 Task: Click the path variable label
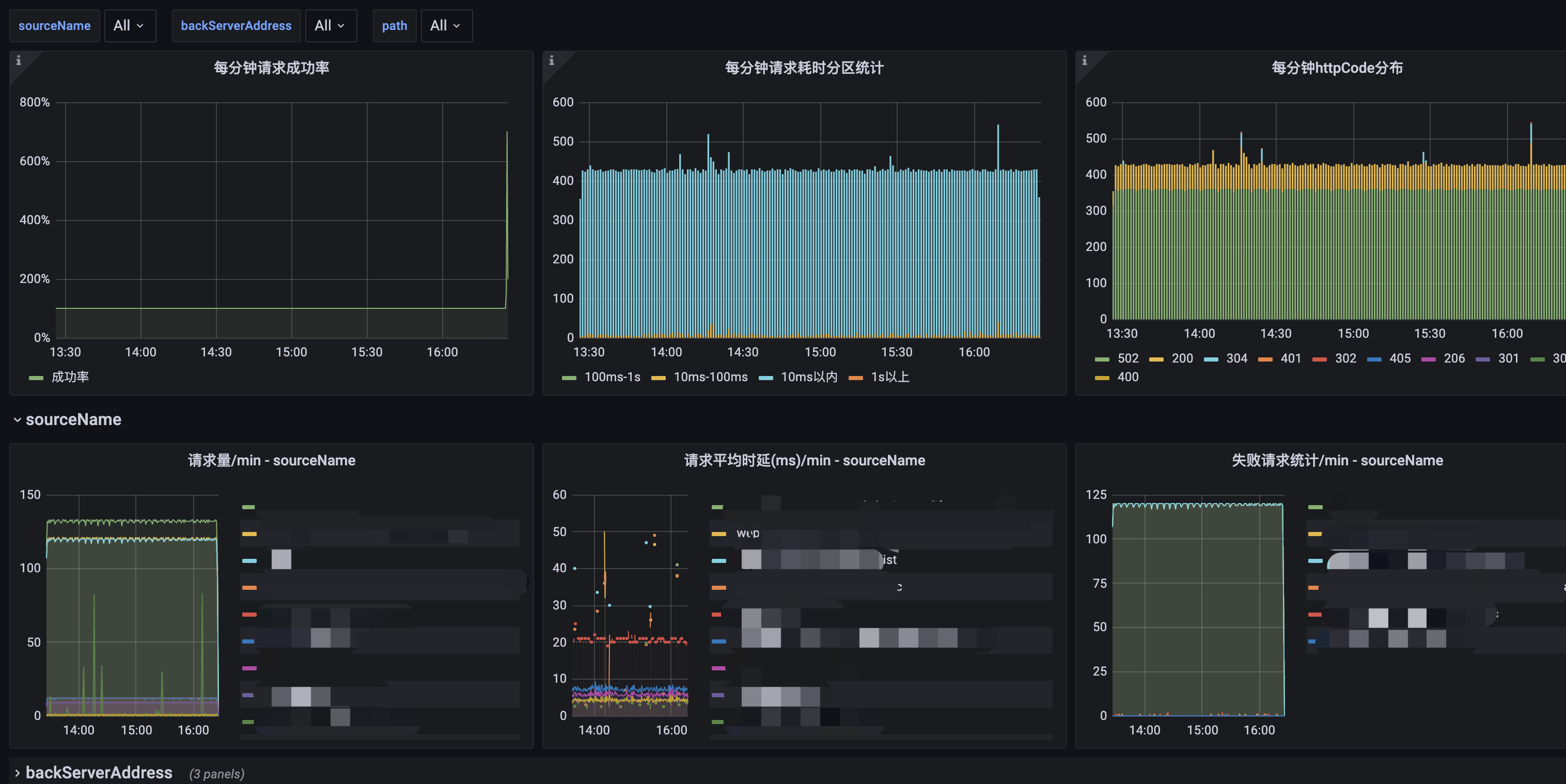[x=395, y=25]
